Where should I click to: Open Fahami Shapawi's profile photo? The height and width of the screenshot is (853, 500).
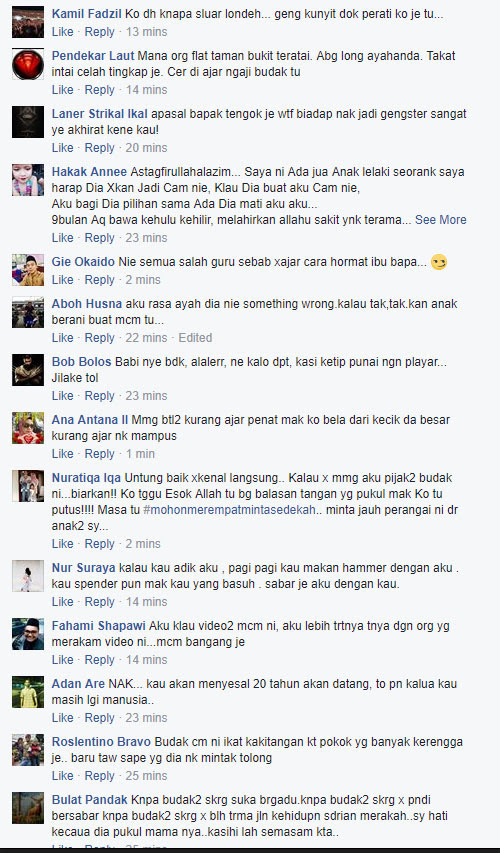pos(28,634)
